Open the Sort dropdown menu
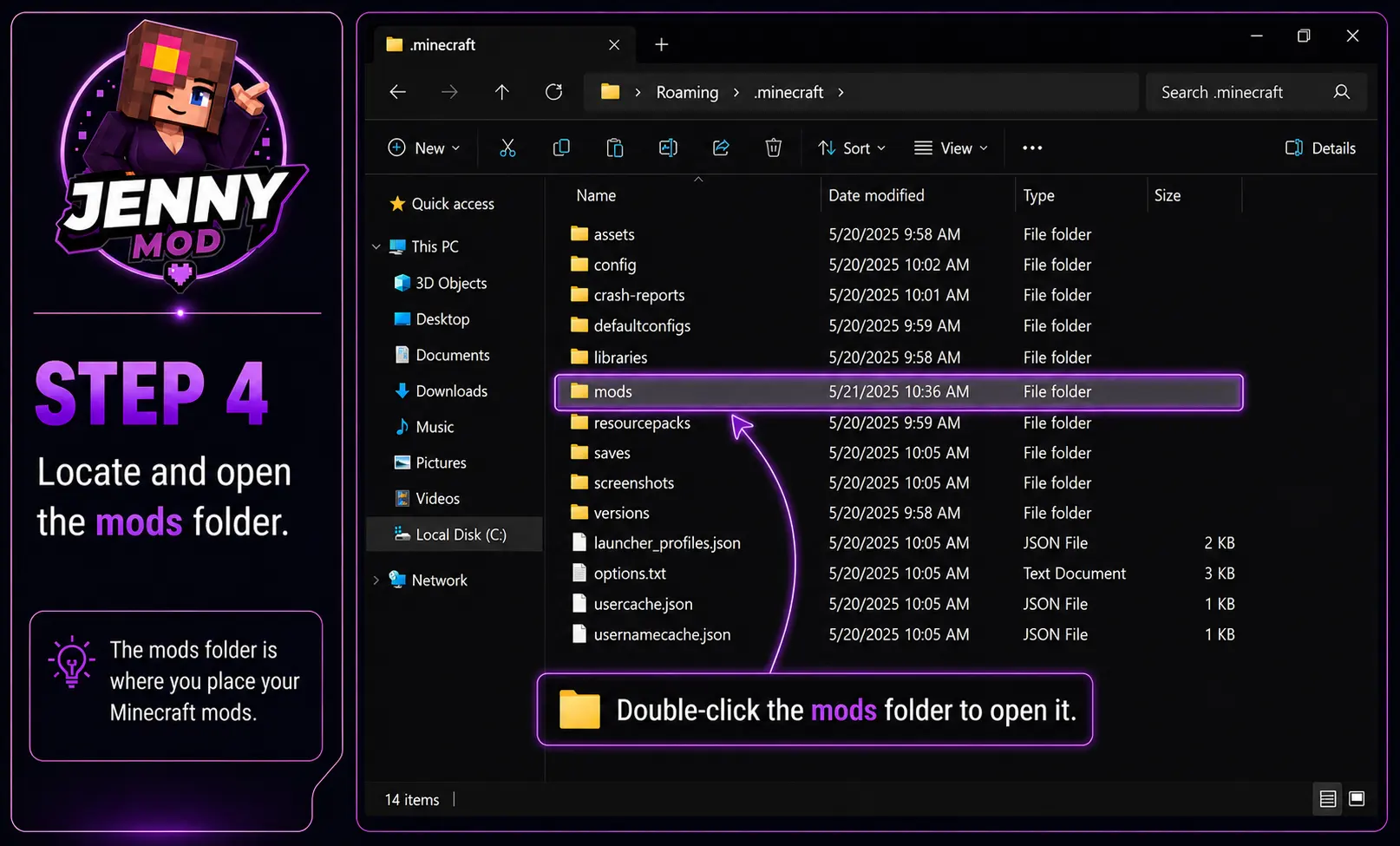The image size is (1400, 846). [852, 148]
